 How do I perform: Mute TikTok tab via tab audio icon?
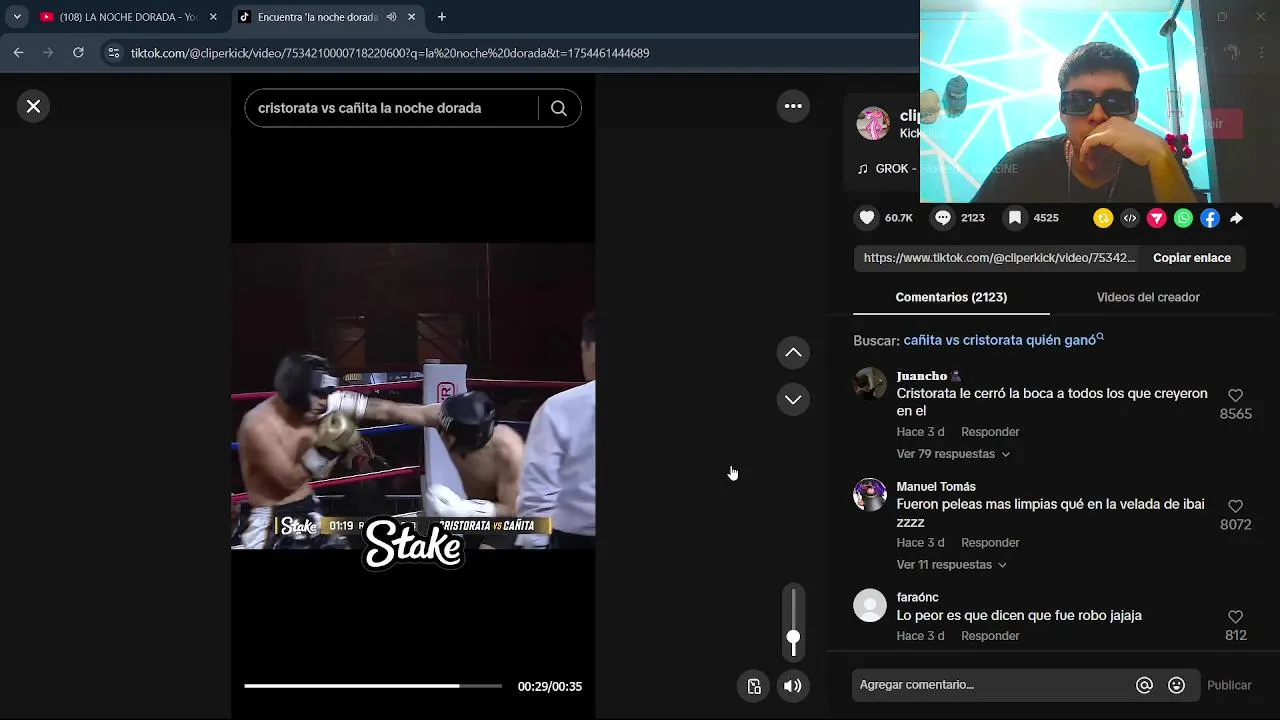[391, 17]
